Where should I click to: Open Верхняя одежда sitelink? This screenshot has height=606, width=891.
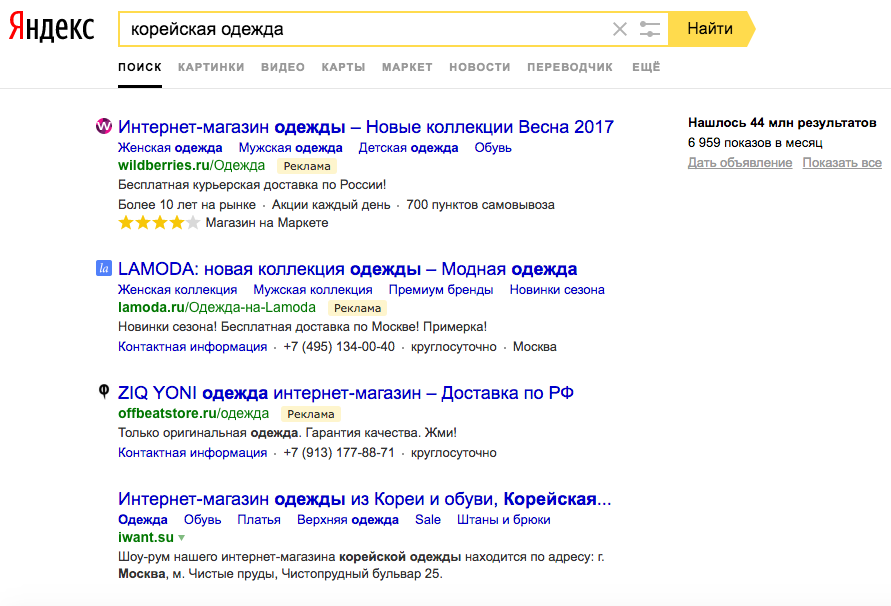[x=348, y=520]
